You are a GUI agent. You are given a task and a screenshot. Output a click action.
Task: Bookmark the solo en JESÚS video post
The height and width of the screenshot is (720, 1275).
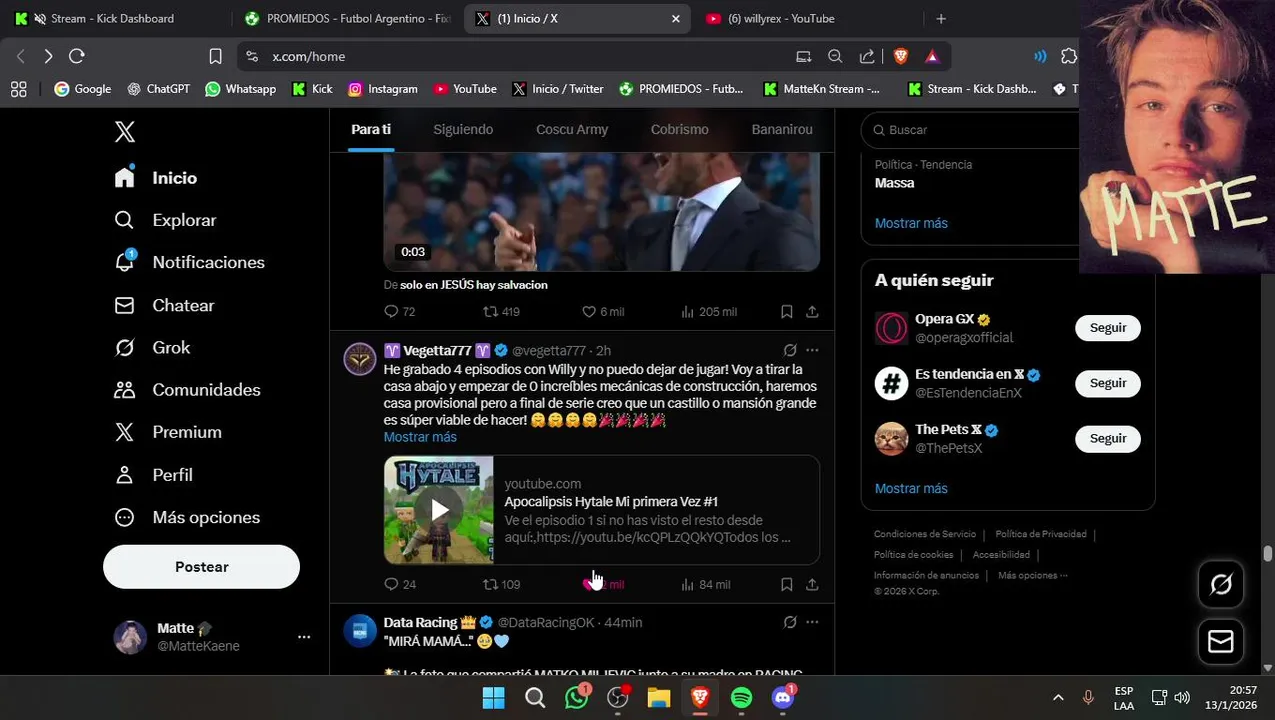[787, 312]
